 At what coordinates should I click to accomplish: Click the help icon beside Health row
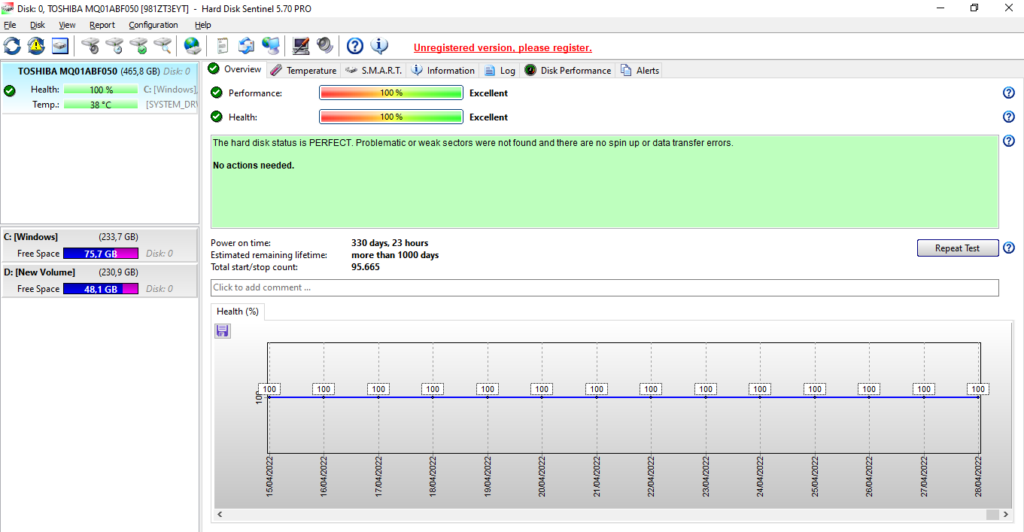[1009, 117]
